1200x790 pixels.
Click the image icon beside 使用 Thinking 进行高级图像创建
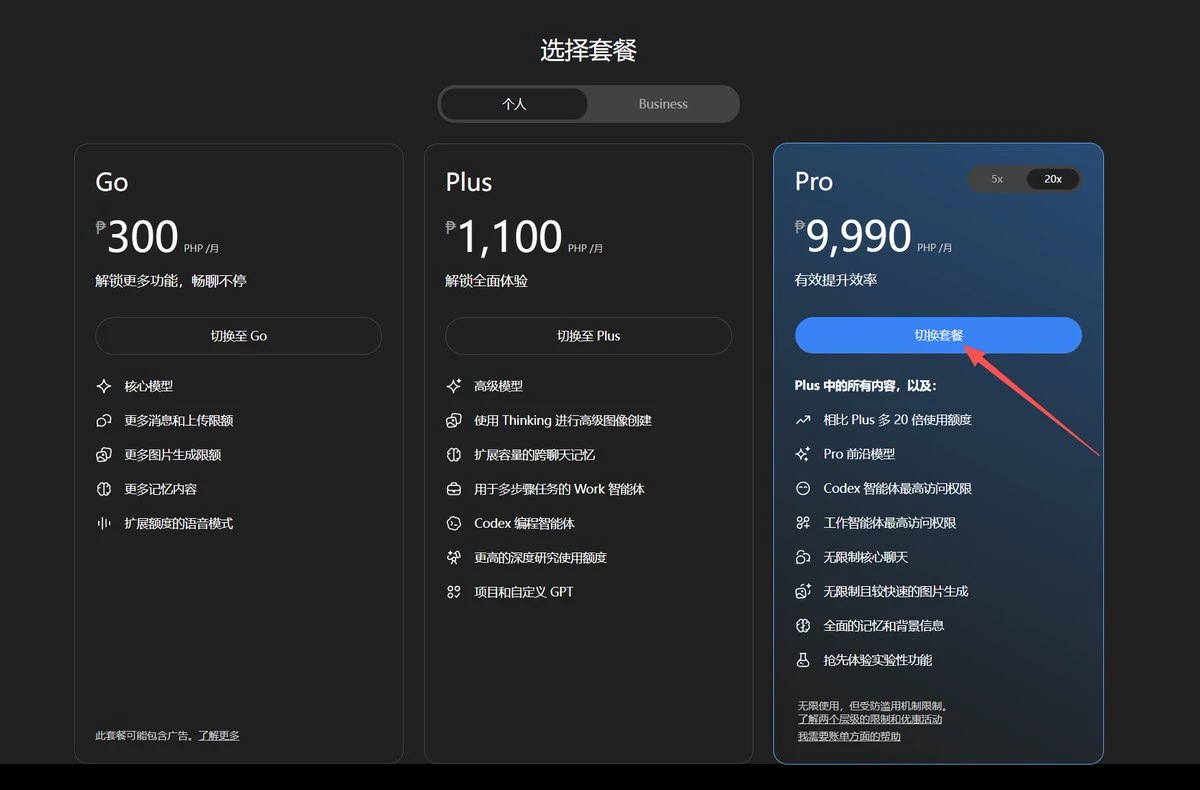pos(453,421)
